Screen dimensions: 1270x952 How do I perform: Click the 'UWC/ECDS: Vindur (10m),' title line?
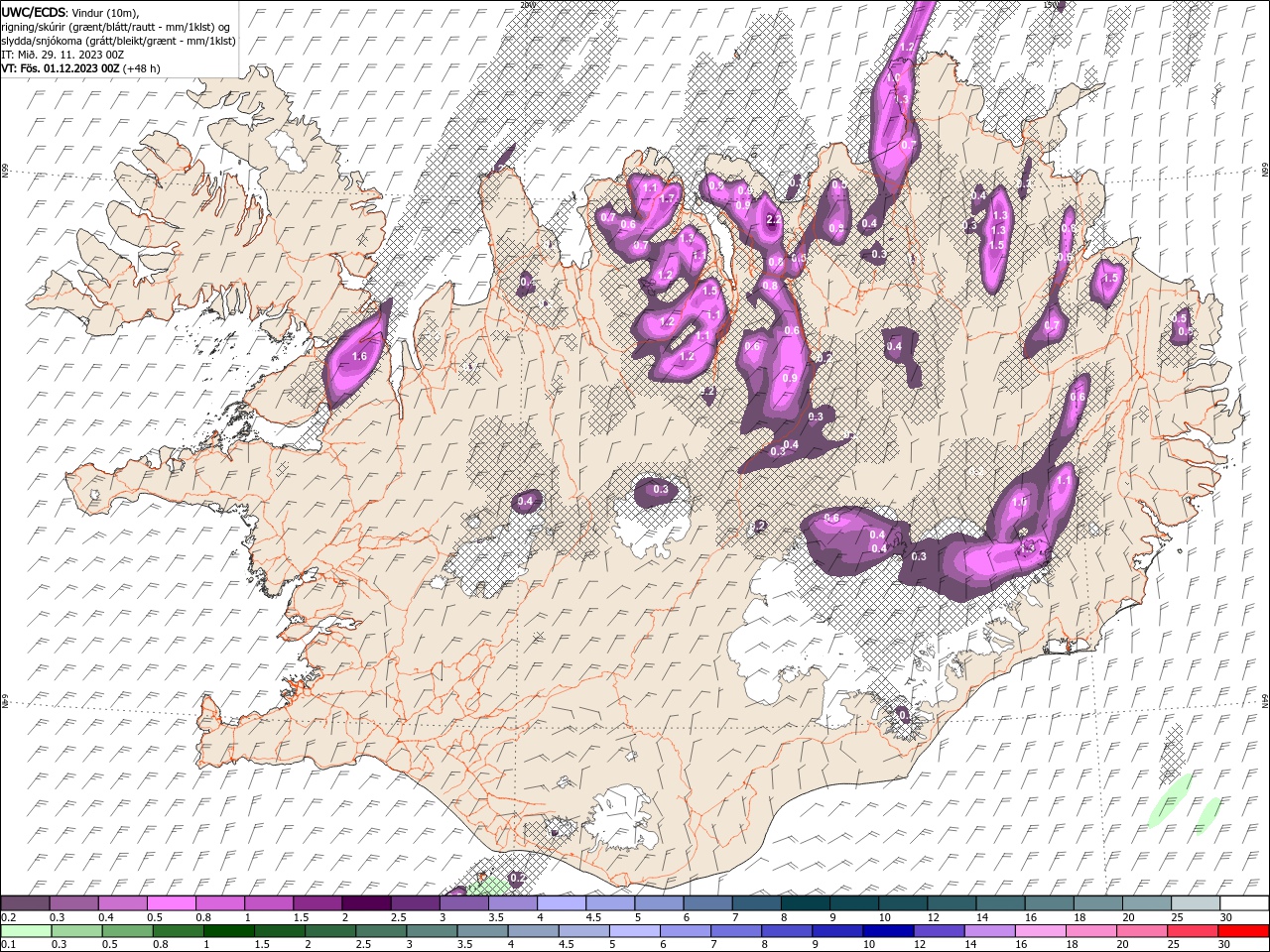tap(70, 12)
